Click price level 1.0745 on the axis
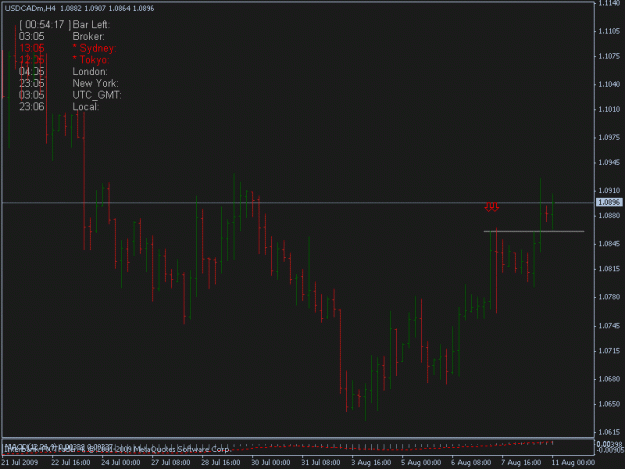The width and height of the screenshot is (625, 469). pyautogui.click(x=609, y=326)
